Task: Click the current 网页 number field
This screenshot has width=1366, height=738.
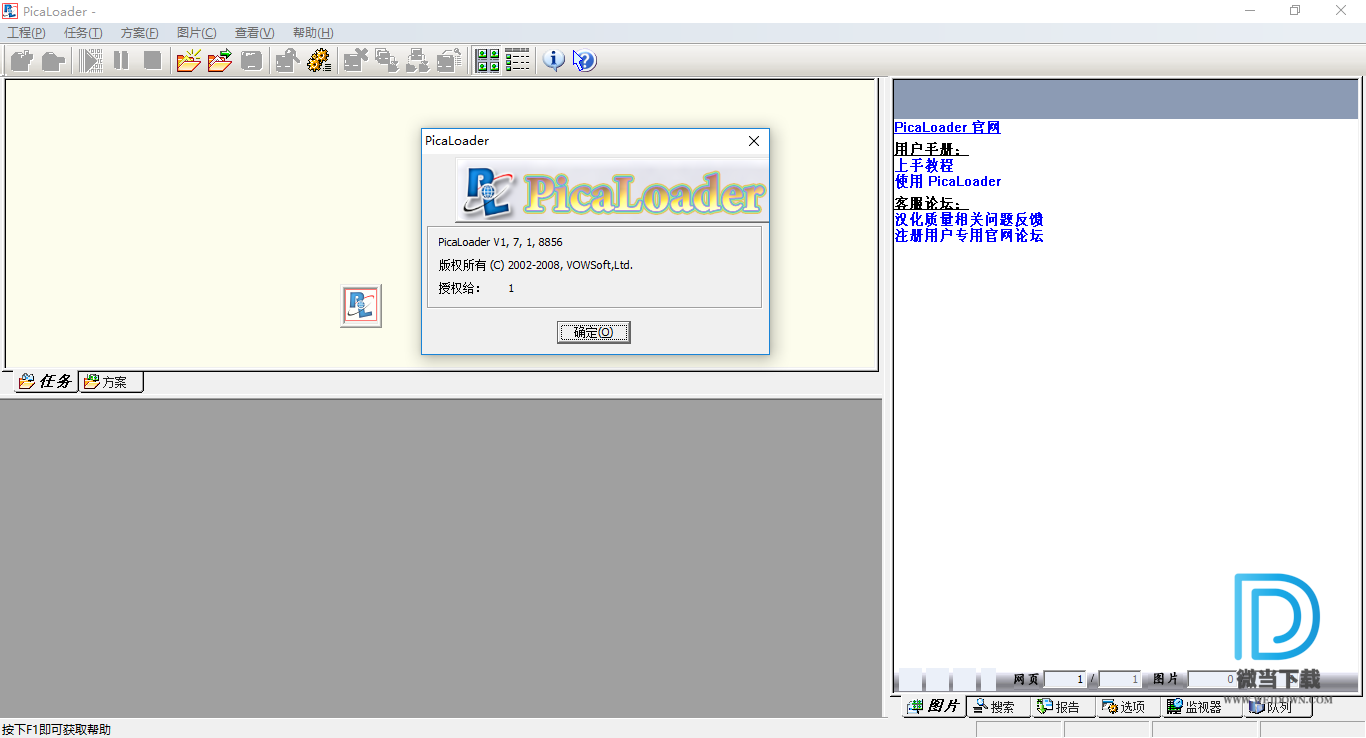Action: [x=1065, y=679]
